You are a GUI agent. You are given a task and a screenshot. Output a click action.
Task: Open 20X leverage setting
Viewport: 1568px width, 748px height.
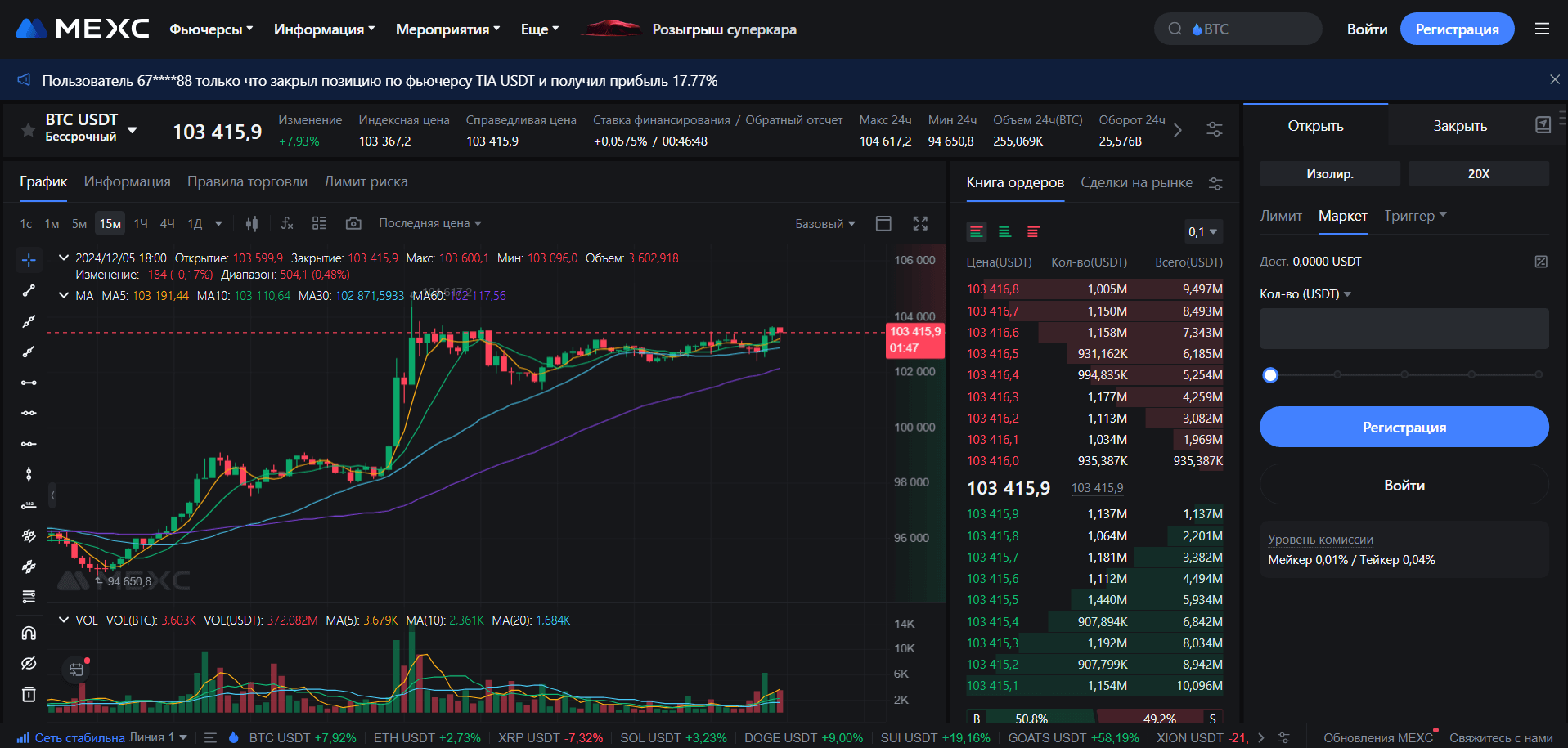(1478, 173)
